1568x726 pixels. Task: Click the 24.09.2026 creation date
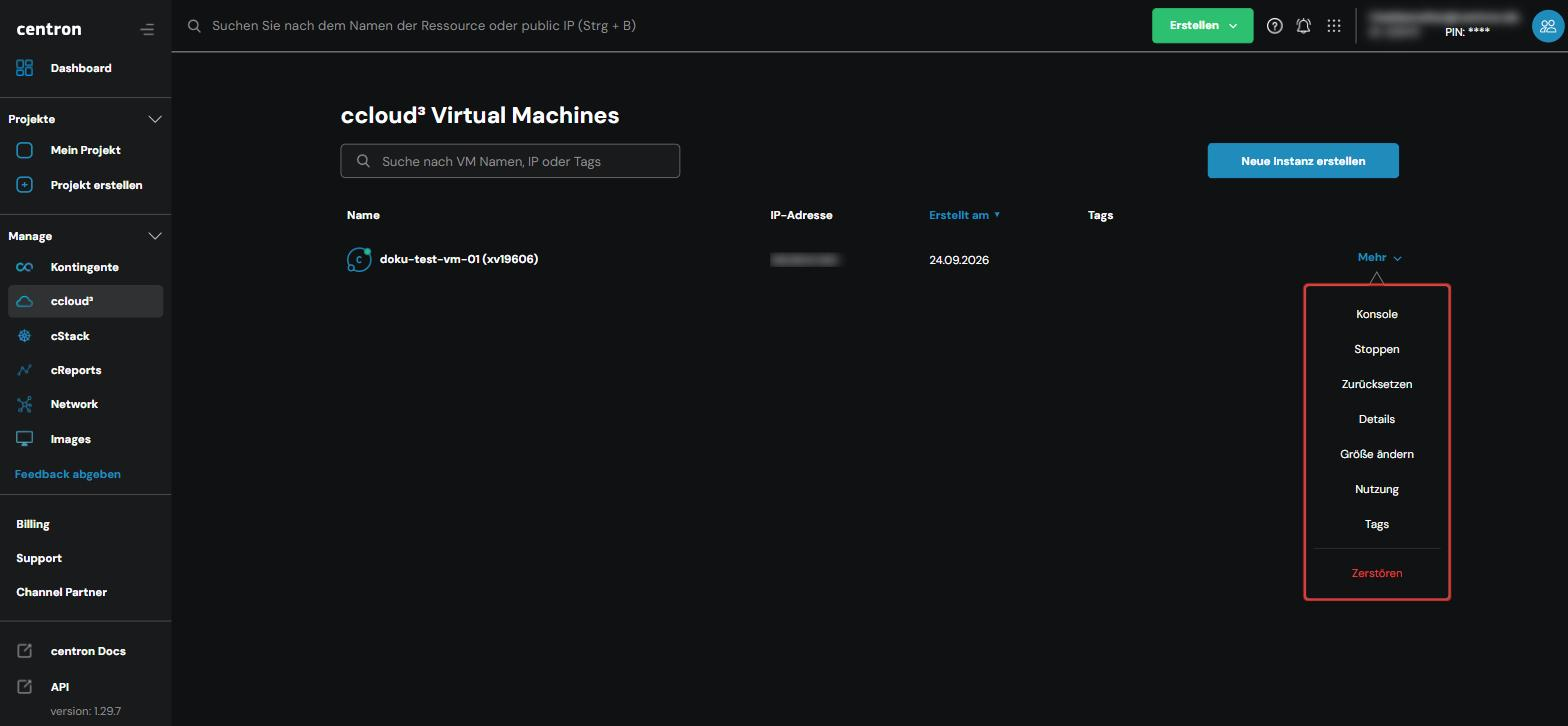[959, 260]
